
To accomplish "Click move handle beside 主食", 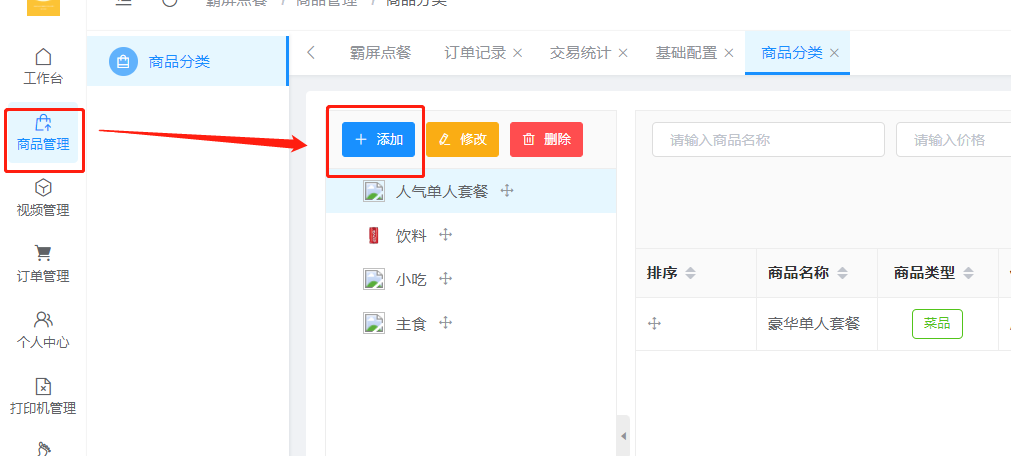I will [446, 322].
